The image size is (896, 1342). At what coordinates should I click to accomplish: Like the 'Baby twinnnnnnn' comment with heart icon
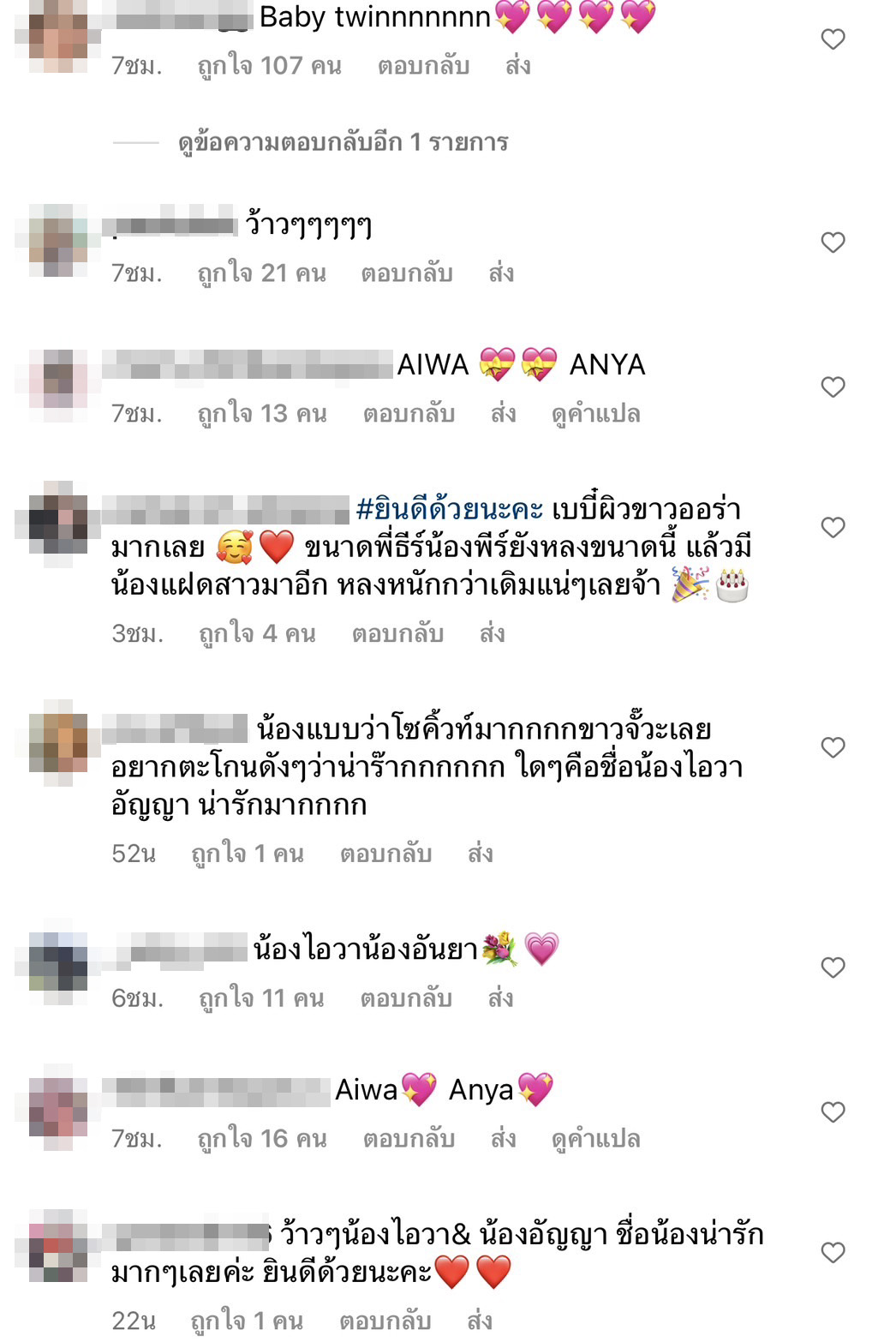833,39
